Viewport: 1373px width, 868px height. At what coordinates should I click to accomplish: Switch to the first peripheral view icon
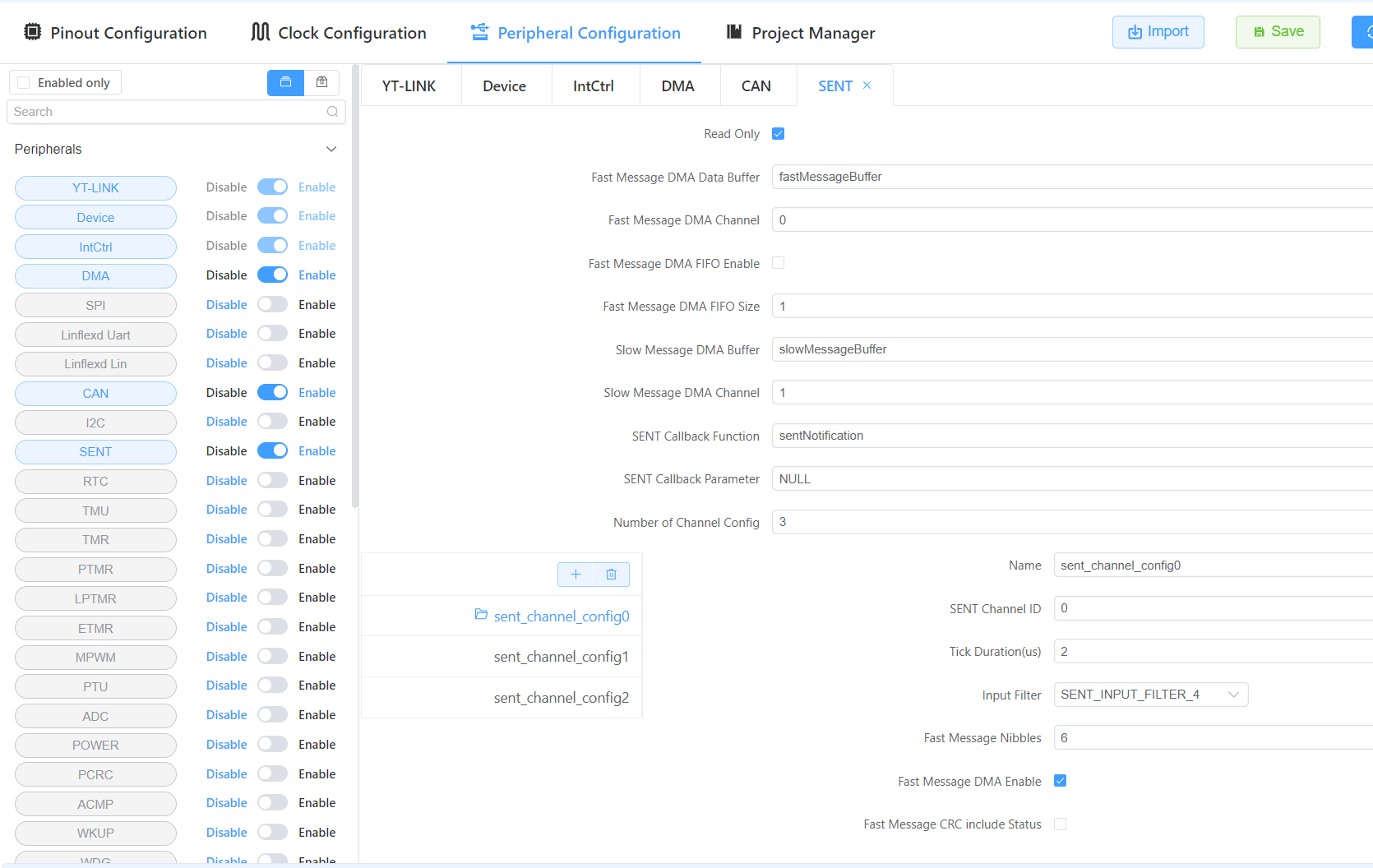click(x=285, y=83)
